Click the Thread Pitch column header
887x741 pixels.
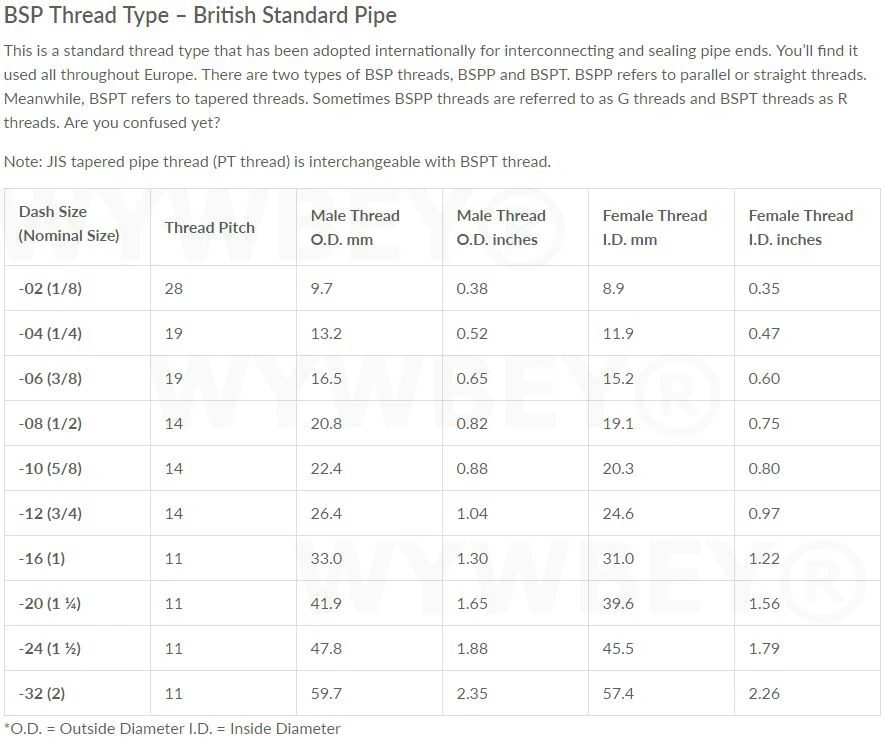tap(209, 227)
